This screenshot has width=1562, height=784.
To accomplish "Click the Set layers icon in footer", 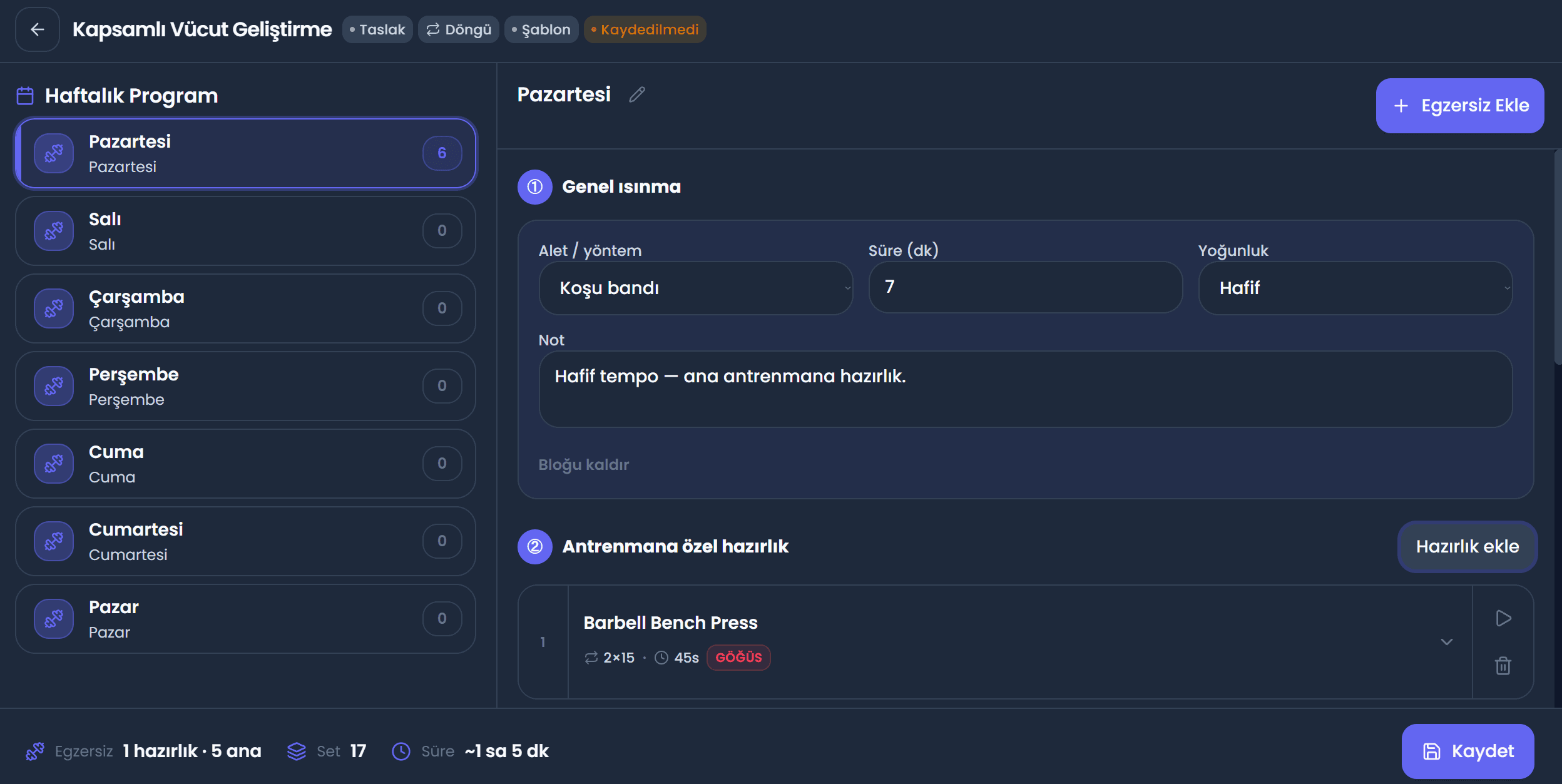I will pos(297,751).
